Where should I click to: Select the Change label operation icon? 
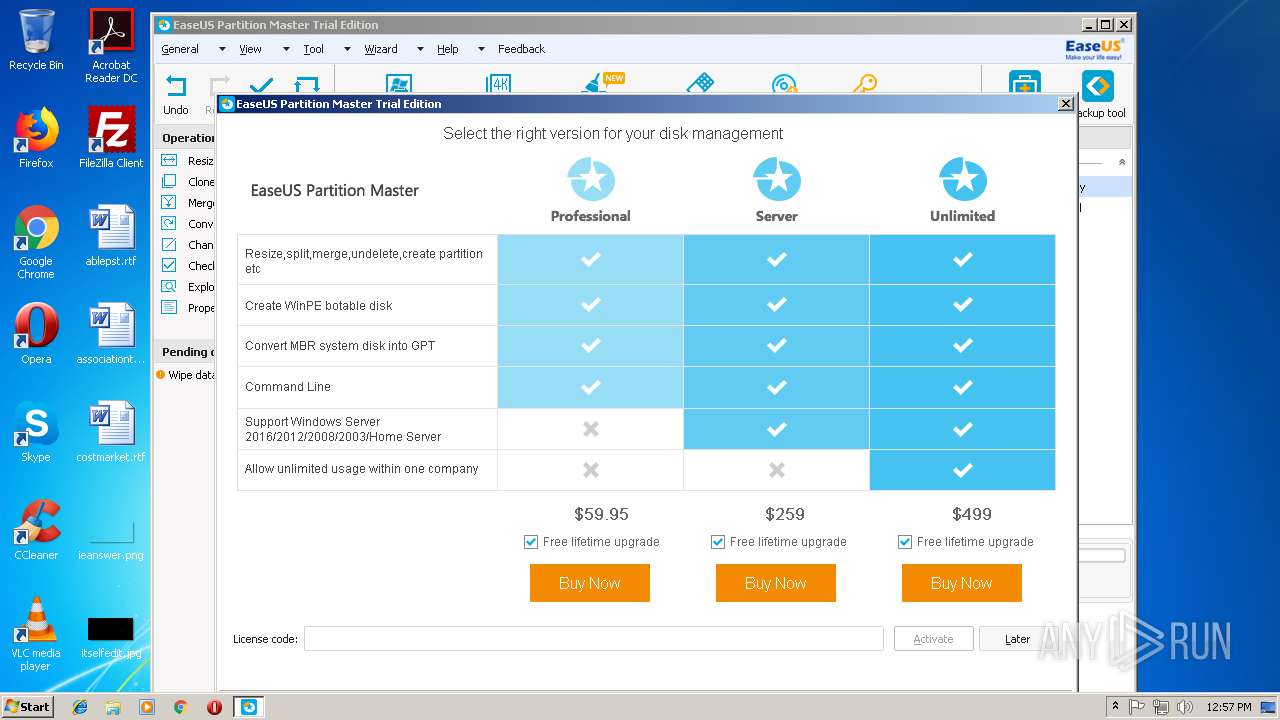169,245
